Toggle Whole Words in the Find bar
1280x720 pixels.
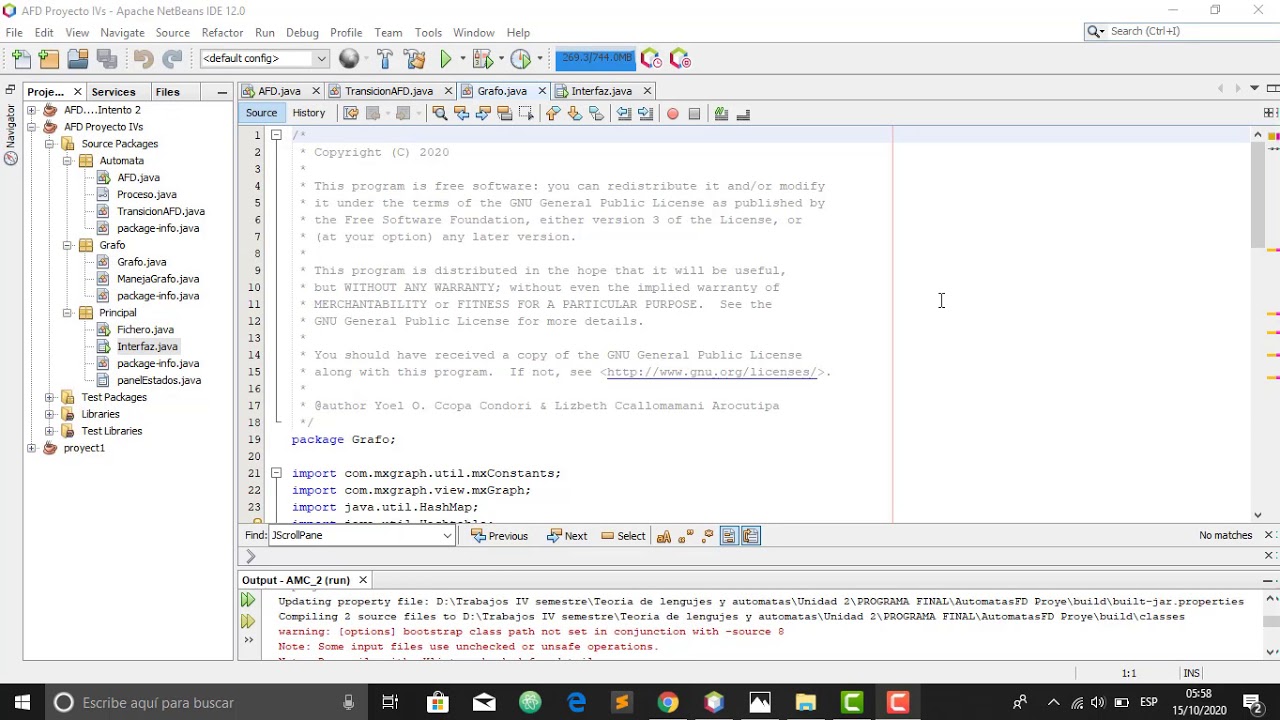686,536
